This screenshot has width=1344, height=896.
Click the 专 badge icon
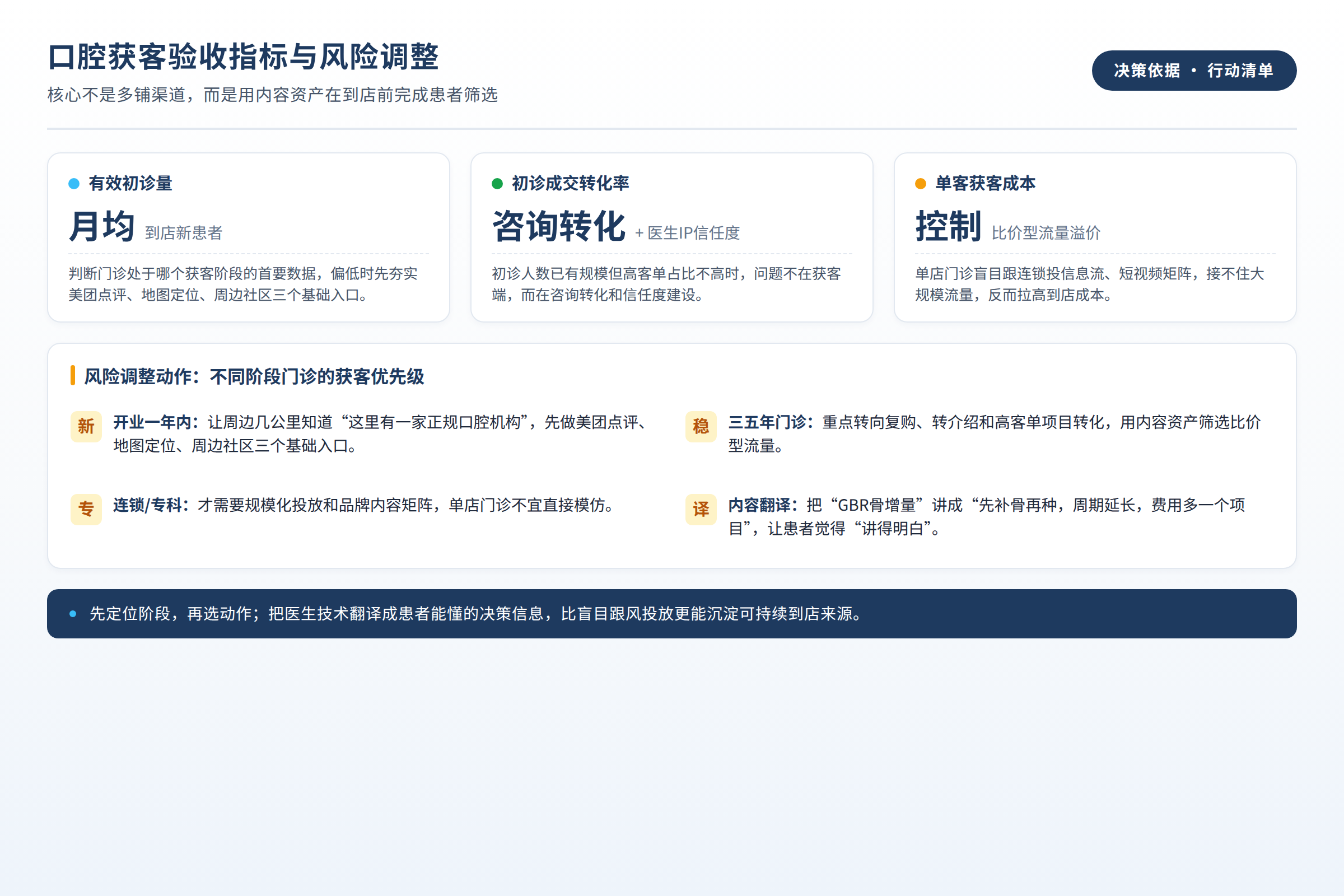(x=86, y=509)
